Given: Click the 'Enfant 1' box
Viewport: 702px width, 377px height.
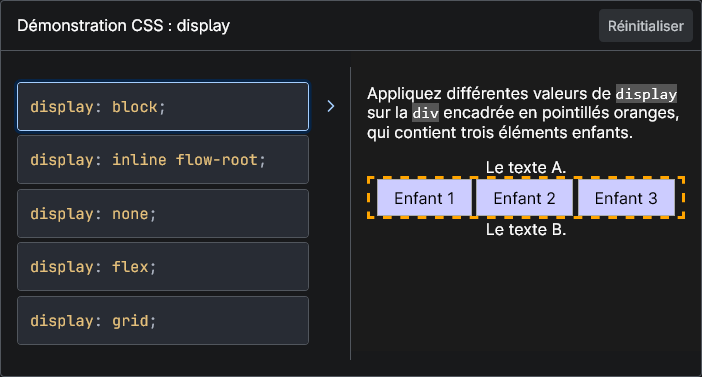Looking at the screenshot, I should (x=424, y=198).
